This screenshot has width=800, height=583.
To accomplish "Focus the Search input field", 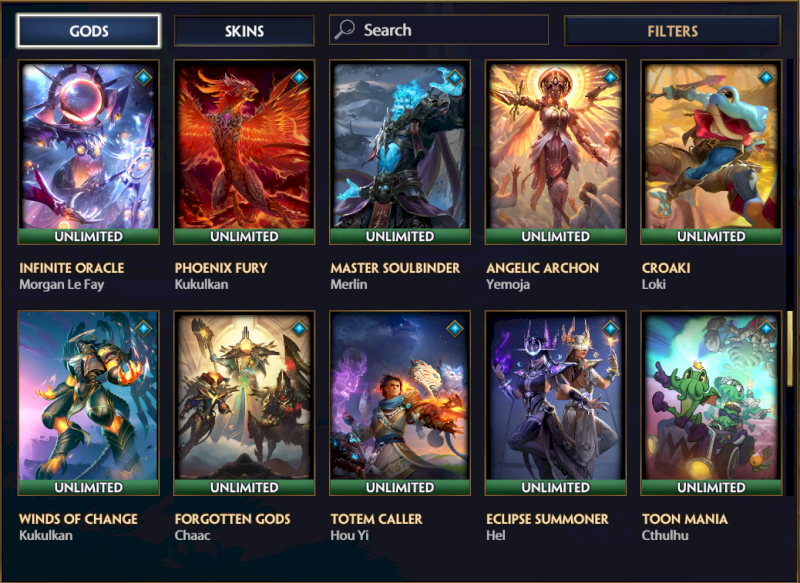I will (439, 30).
